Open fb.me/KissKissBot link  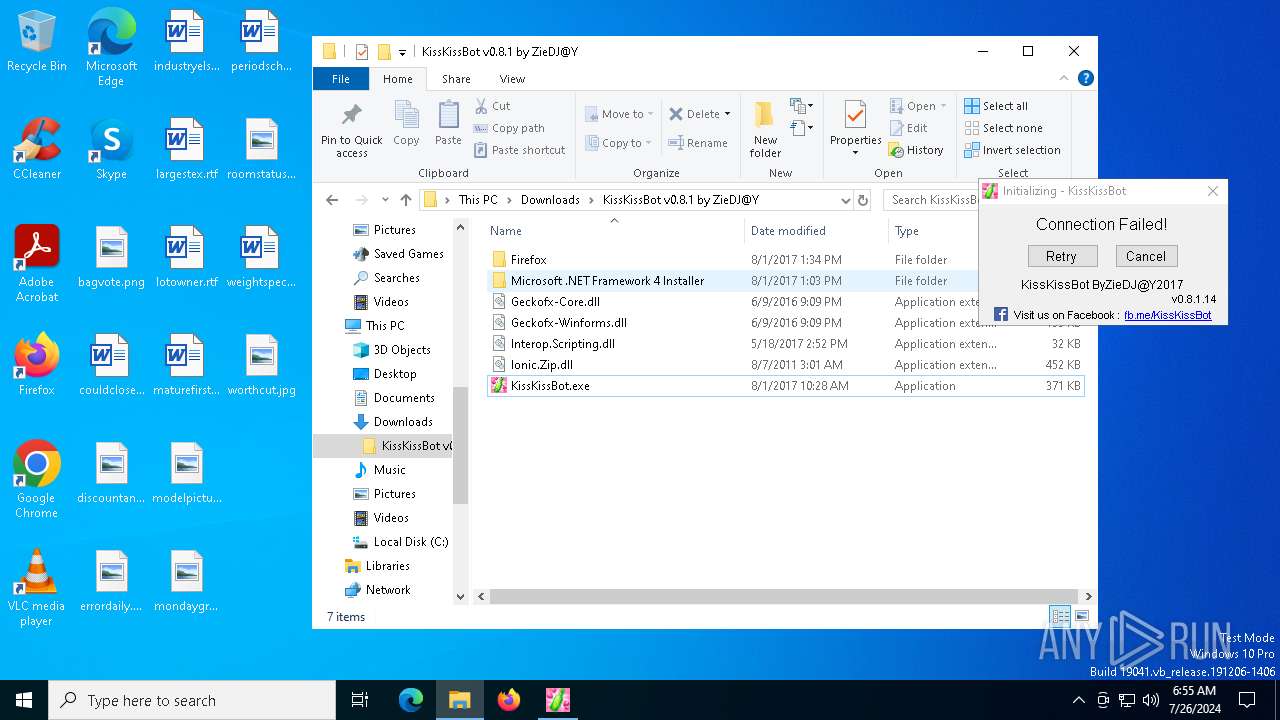click(x=1167, y=315)
